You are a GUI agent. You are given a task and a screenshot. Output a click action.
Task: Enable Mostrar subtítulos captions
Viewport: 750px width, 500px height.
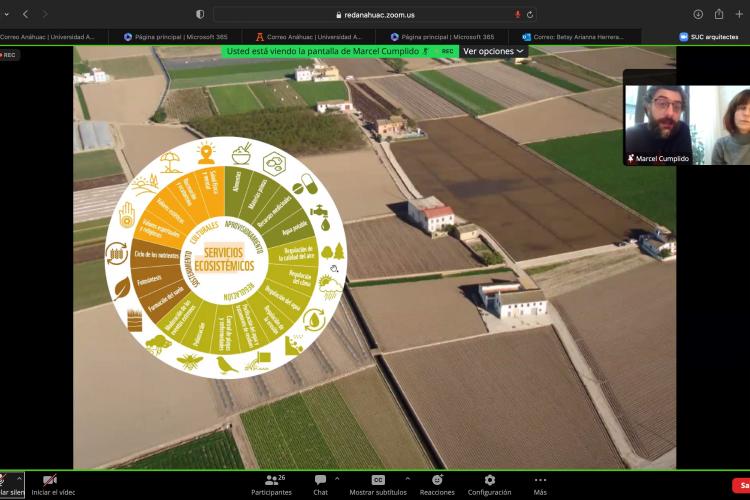pos(378,485)
